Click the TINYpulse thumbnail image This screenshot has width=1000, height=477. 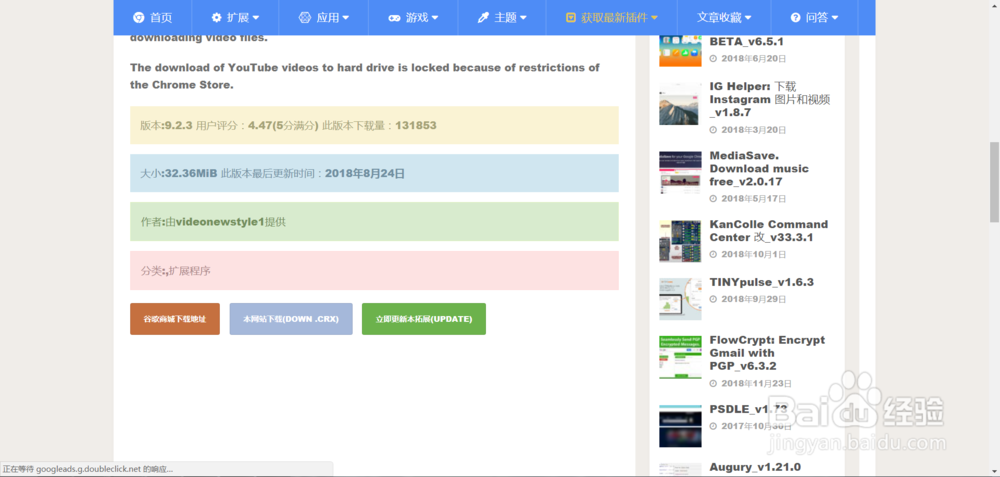[680, 299]
